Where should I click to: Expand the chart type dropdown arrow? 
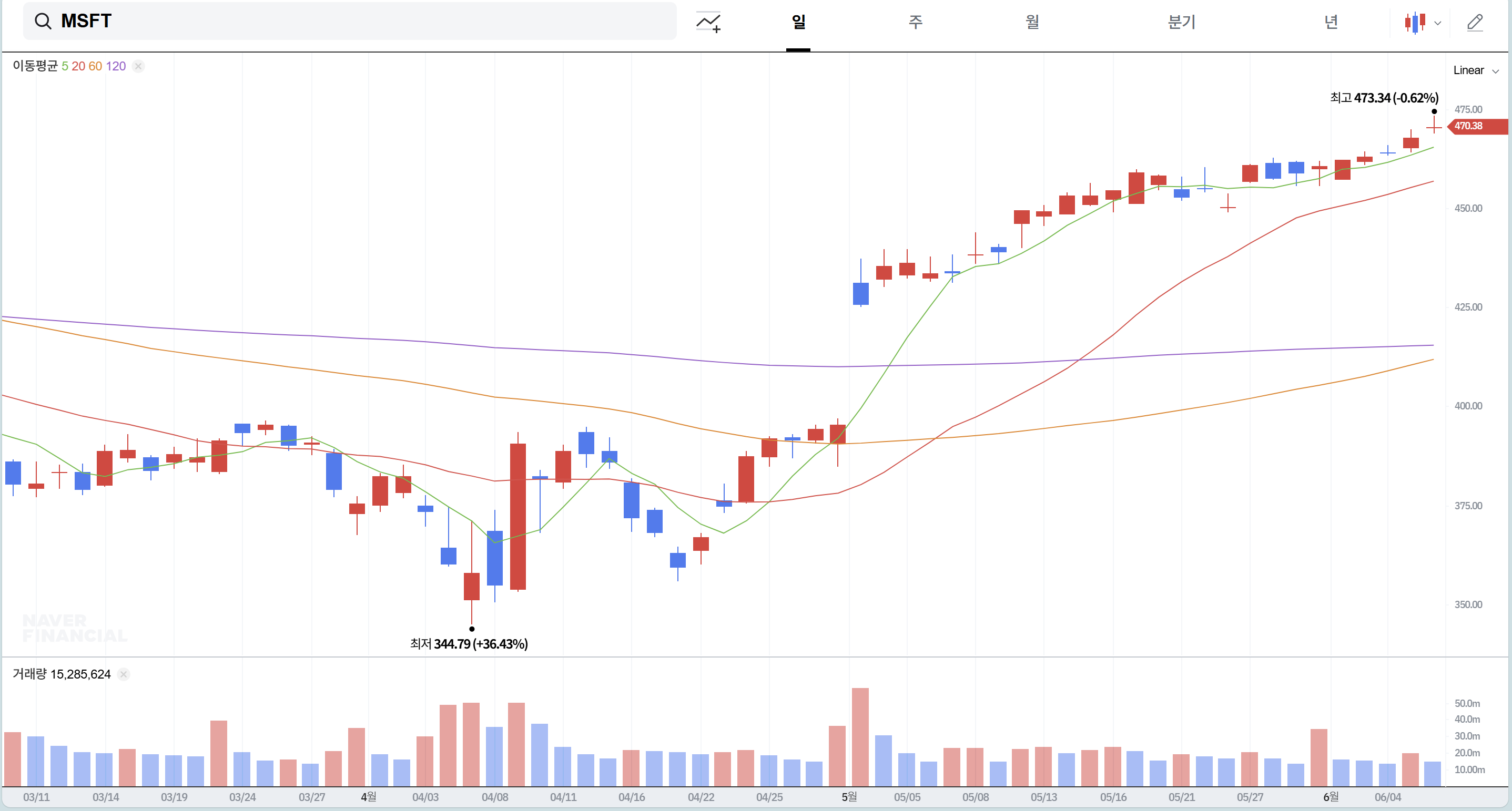click(1437, 24)
